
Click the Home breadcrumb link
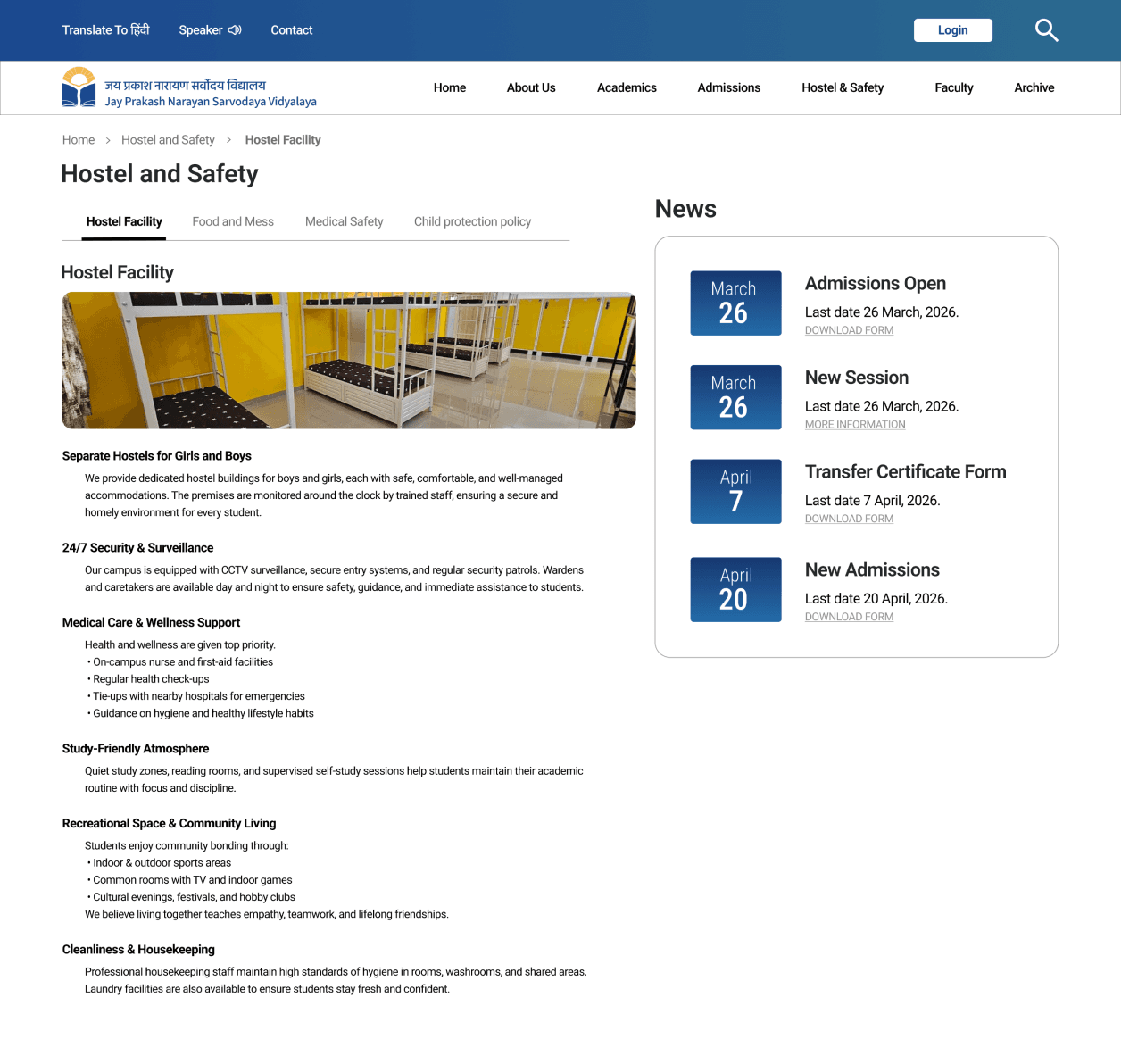click(79, 140)
